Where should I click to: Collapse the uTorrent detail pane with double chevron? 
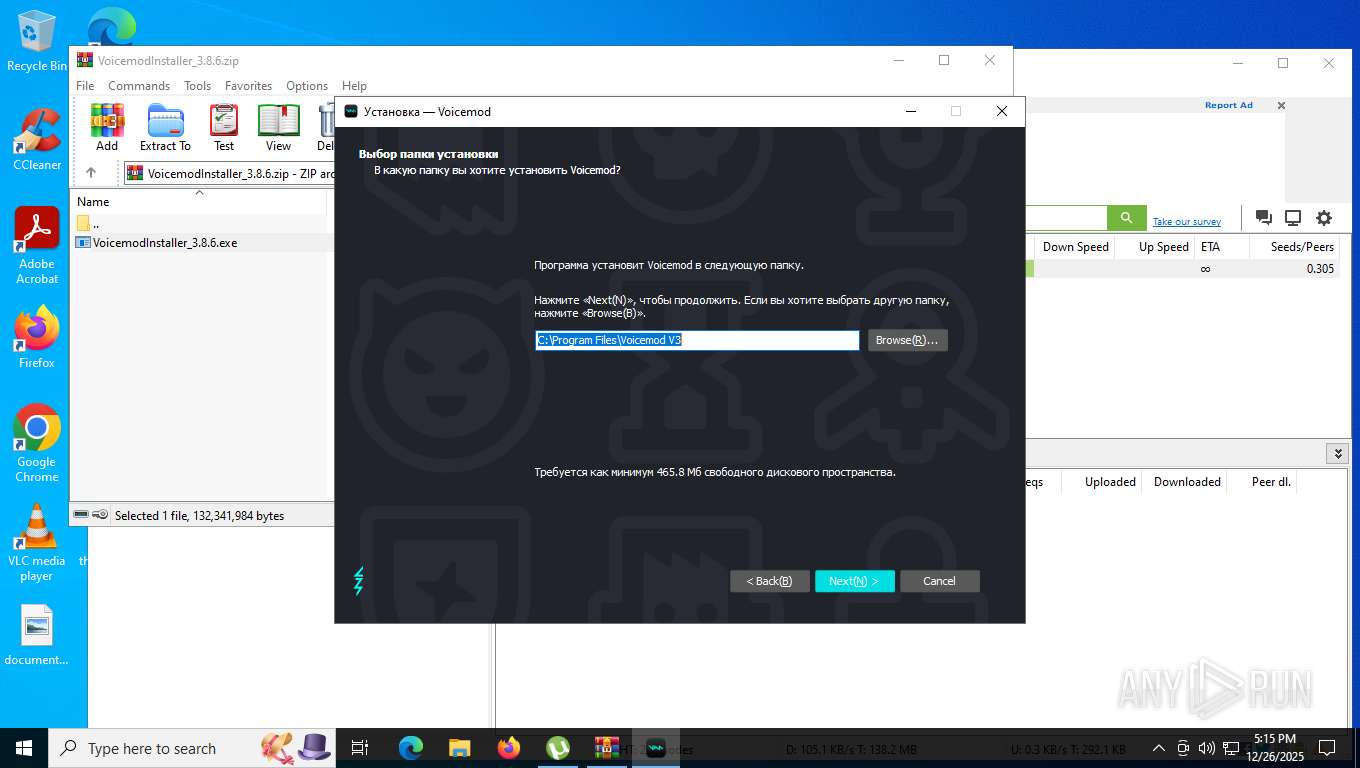coord(1338,454)
